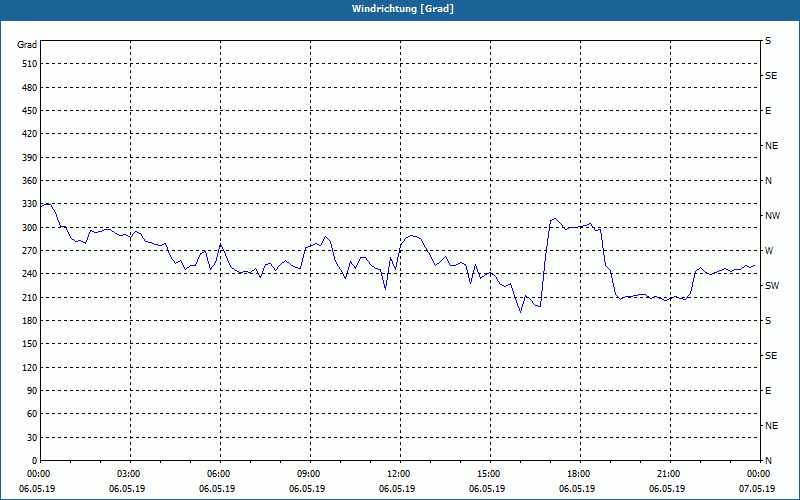The height and width of the screenshot is (500, 800).
Task: Click the '00:00' label above 07.05.19
Action: point(758,474)
